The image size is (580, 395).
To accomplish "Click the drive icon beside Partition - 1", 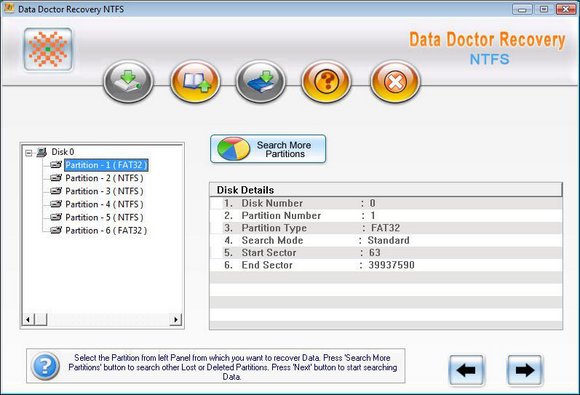I will click(x=56, y=165).
